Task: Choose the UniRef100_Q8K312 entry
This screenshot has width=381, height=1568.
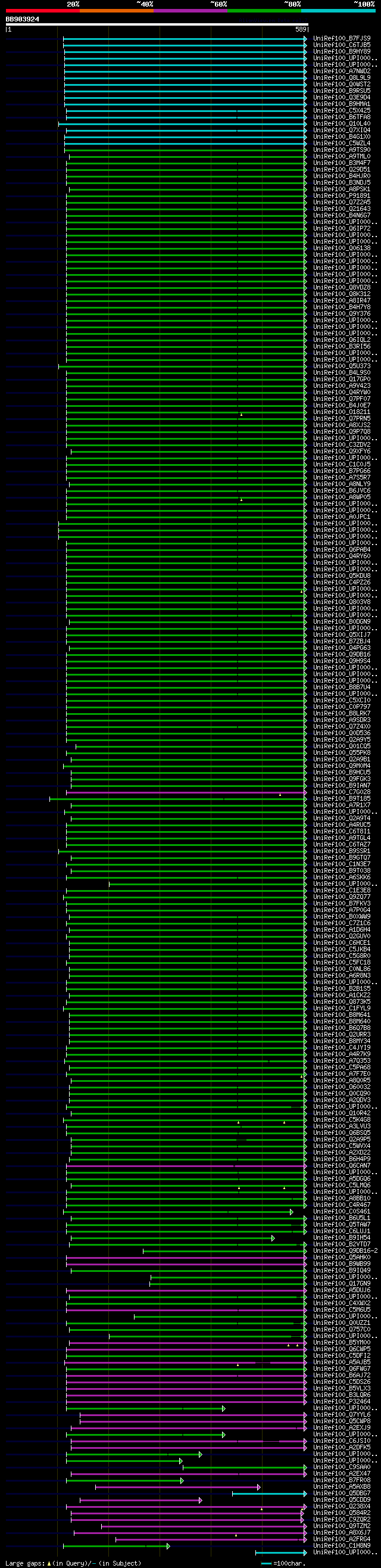Action: [x=342, y=294]
